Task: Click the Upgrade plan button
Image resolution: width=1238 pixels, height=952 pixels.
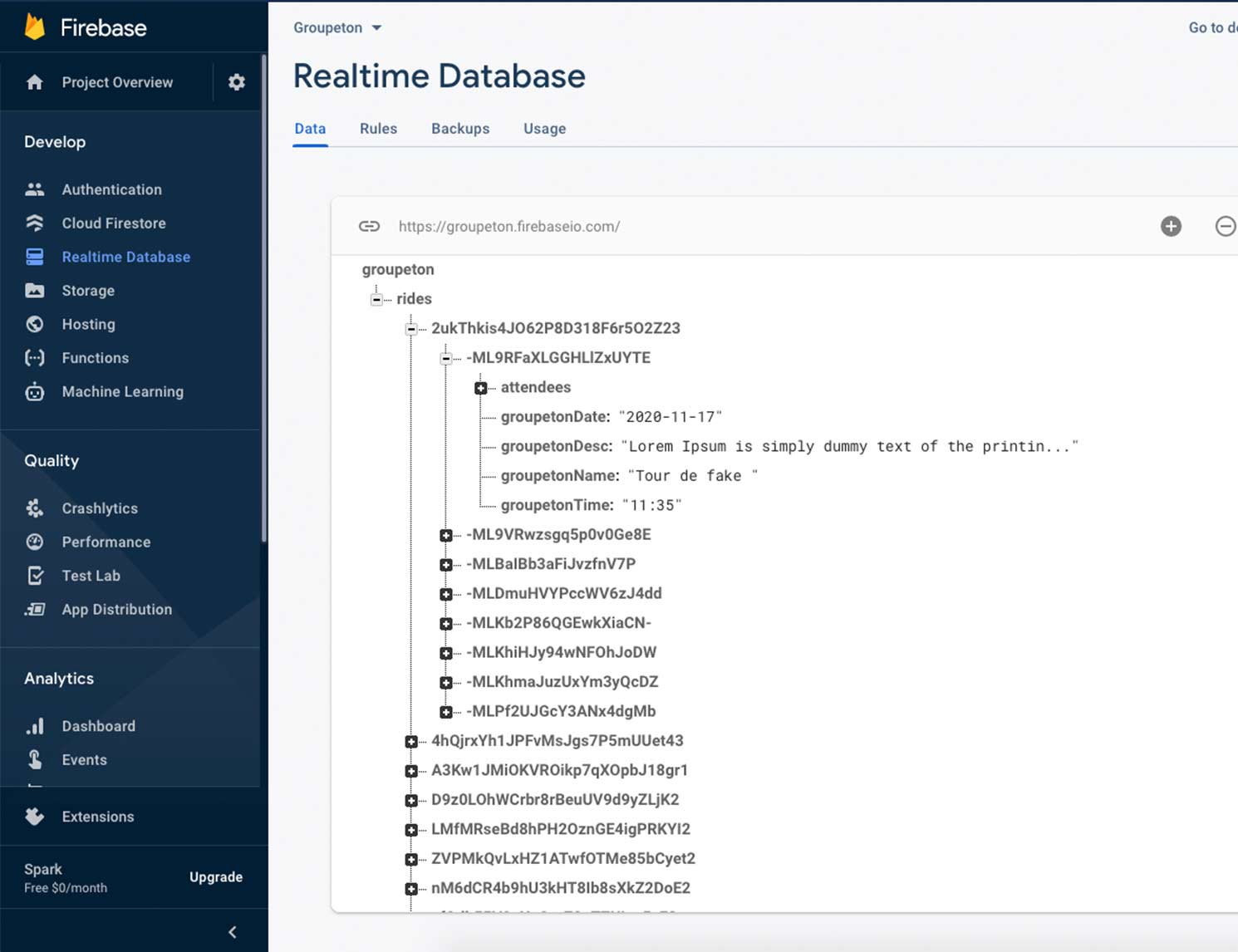Action: point(216,877)
